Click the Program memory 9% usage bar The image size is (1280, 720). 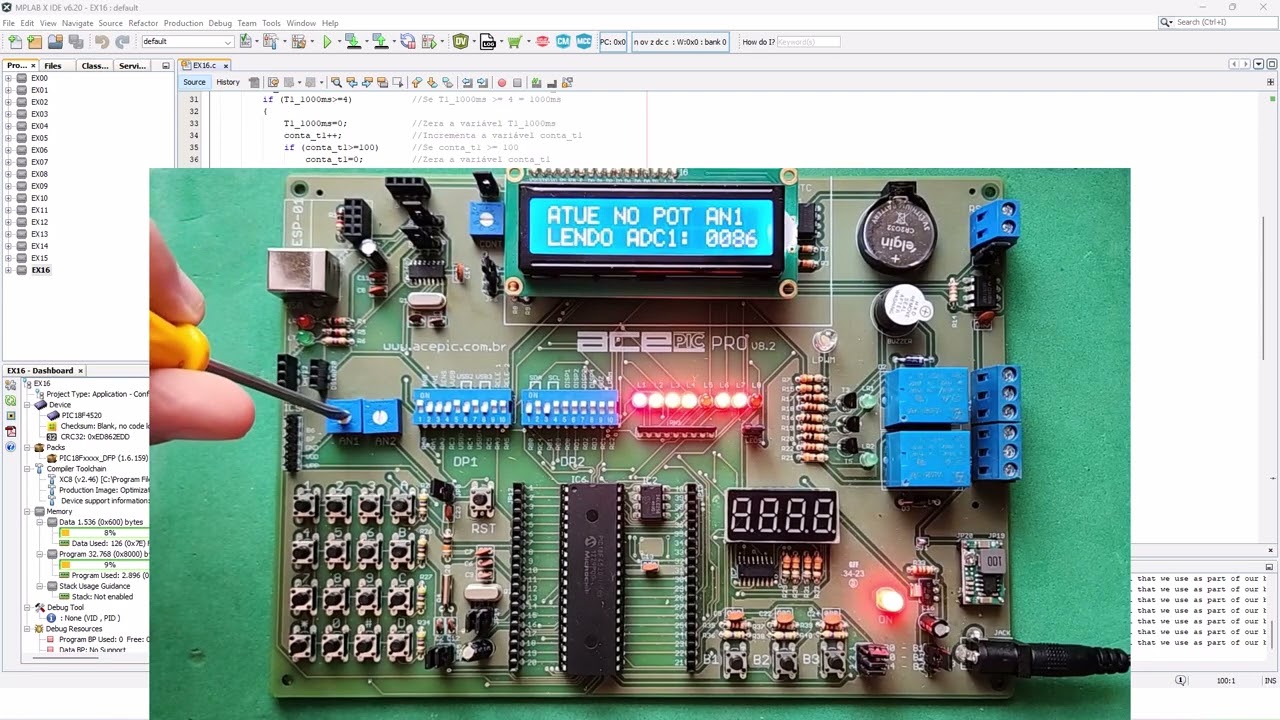click(x=104, y=565)
